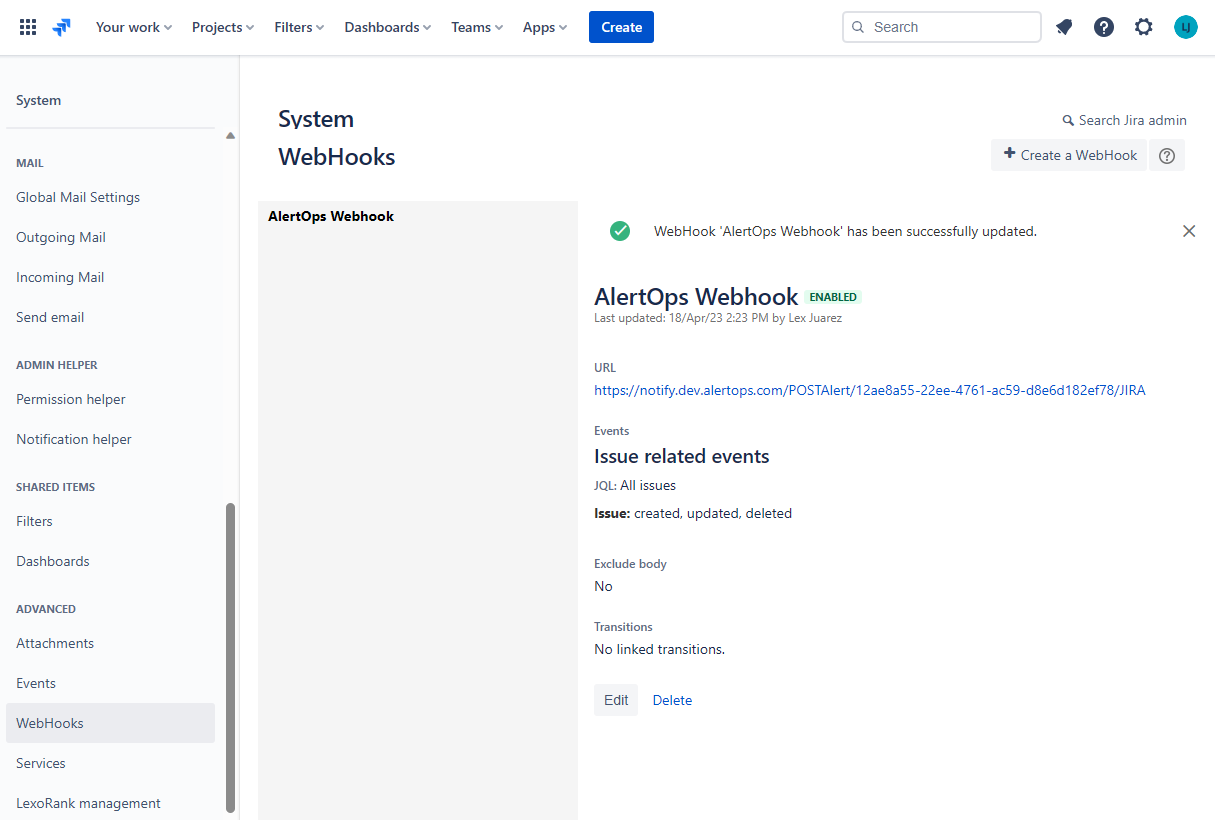
Task: Click the WebHooks help icon button
Action: (1166, 155)
